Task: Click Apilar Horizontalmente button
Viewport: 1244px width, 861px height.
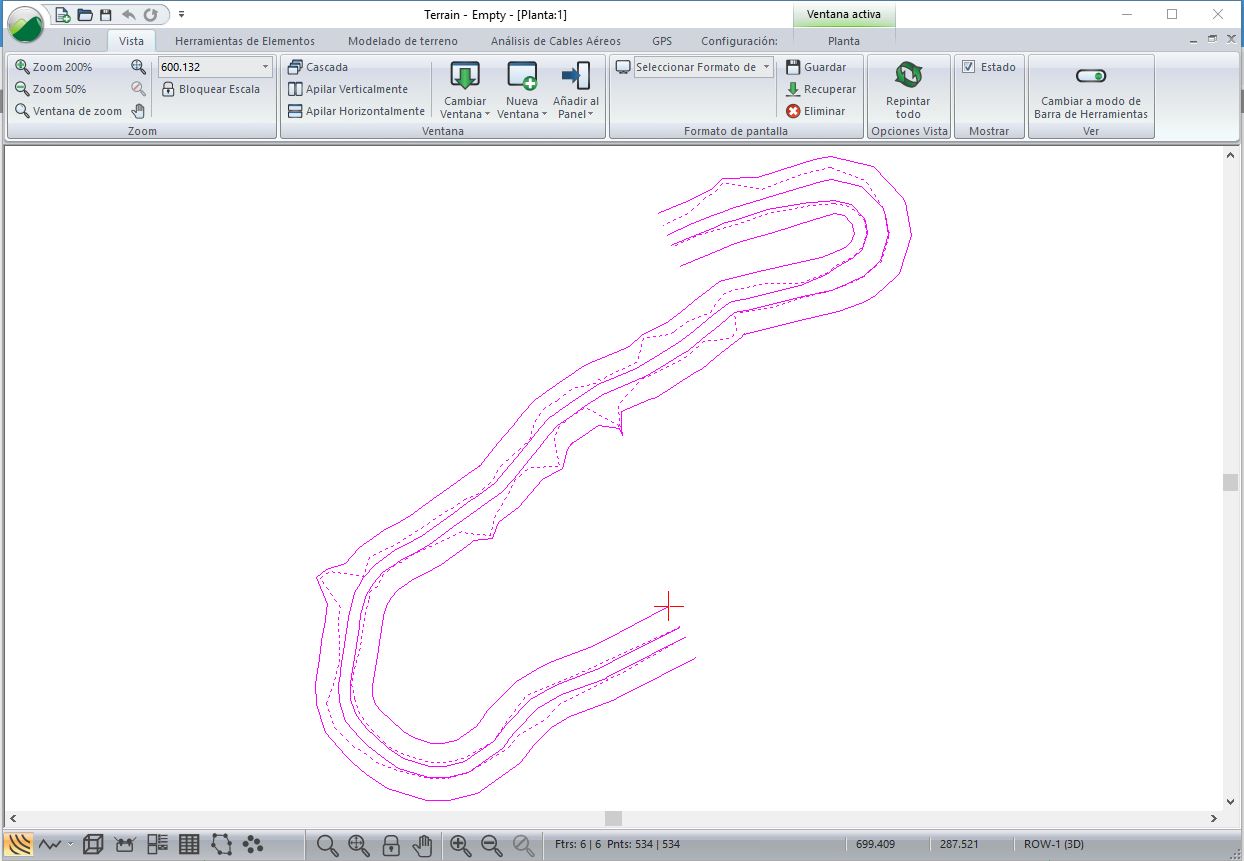Action: [x=356, y=111]
